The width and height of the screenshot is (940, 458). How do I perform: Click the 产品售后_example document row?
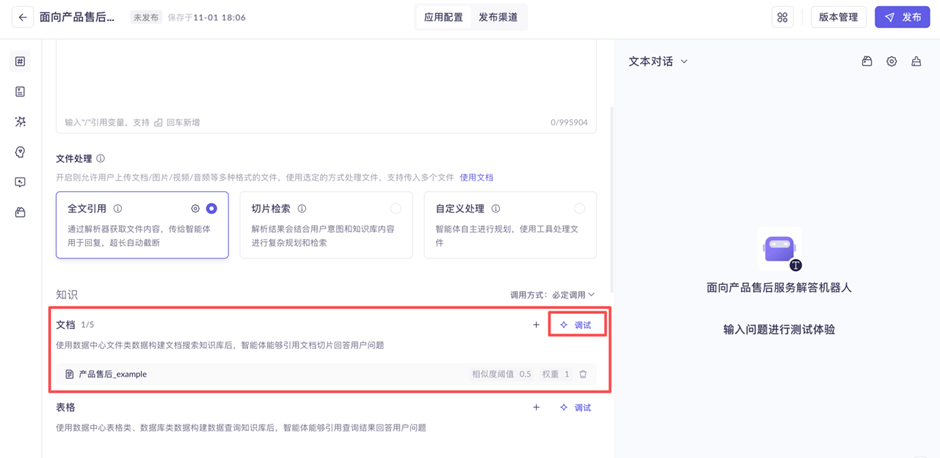(326, 374)
